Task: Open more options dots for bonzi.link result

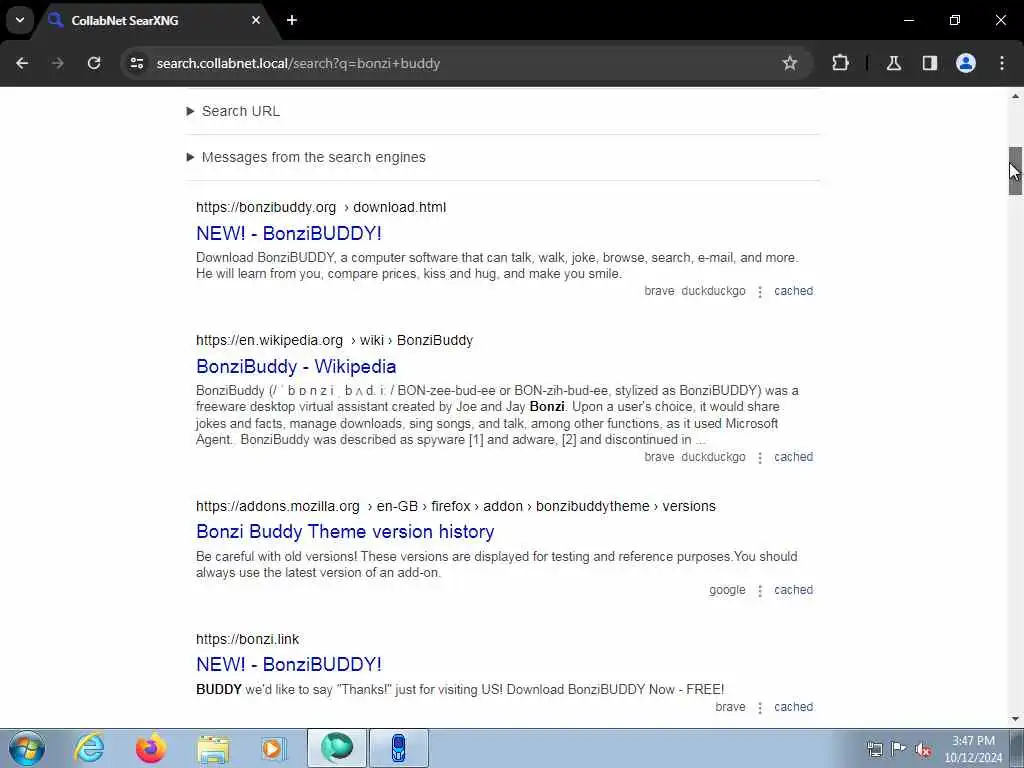Action: tap(760, 708)
